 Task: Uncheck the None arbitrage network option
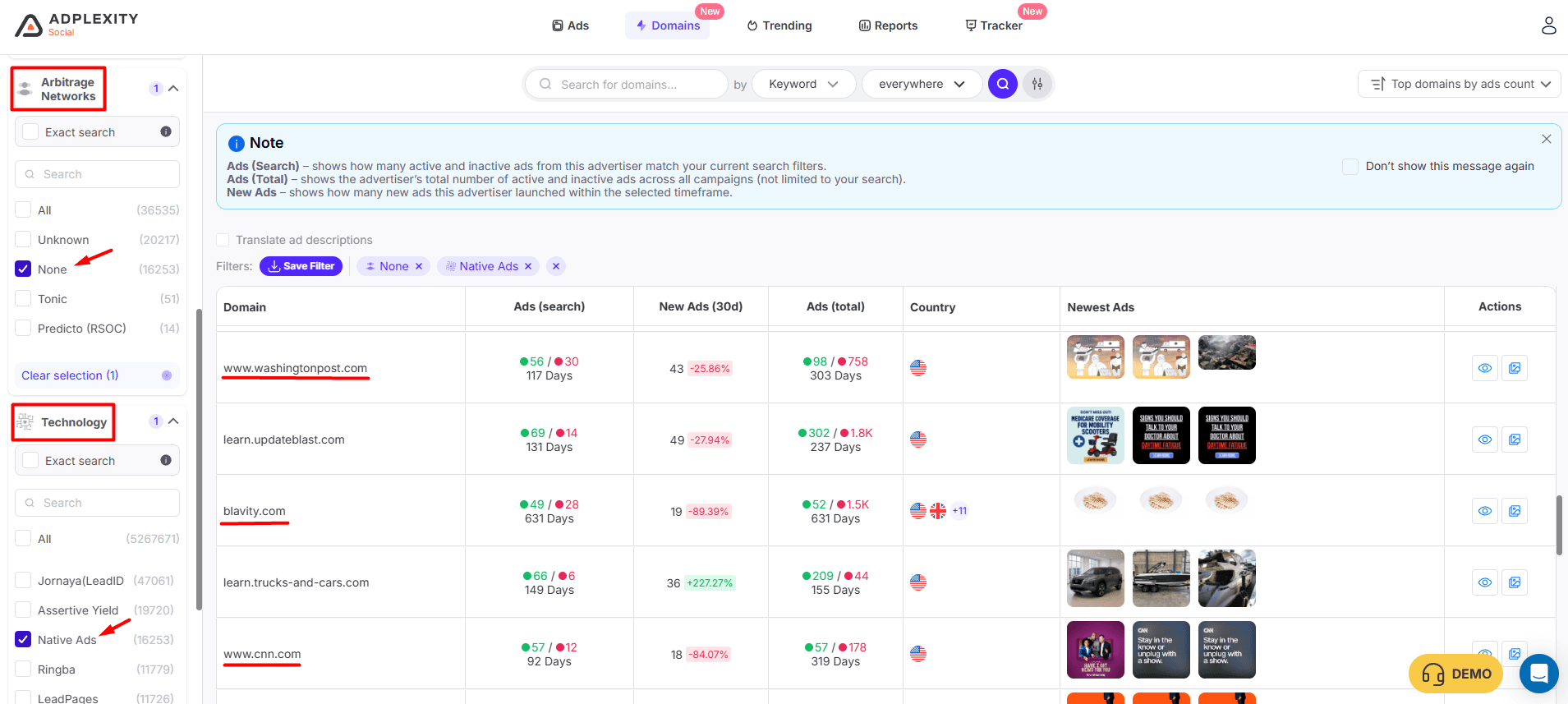pos(23,269)
